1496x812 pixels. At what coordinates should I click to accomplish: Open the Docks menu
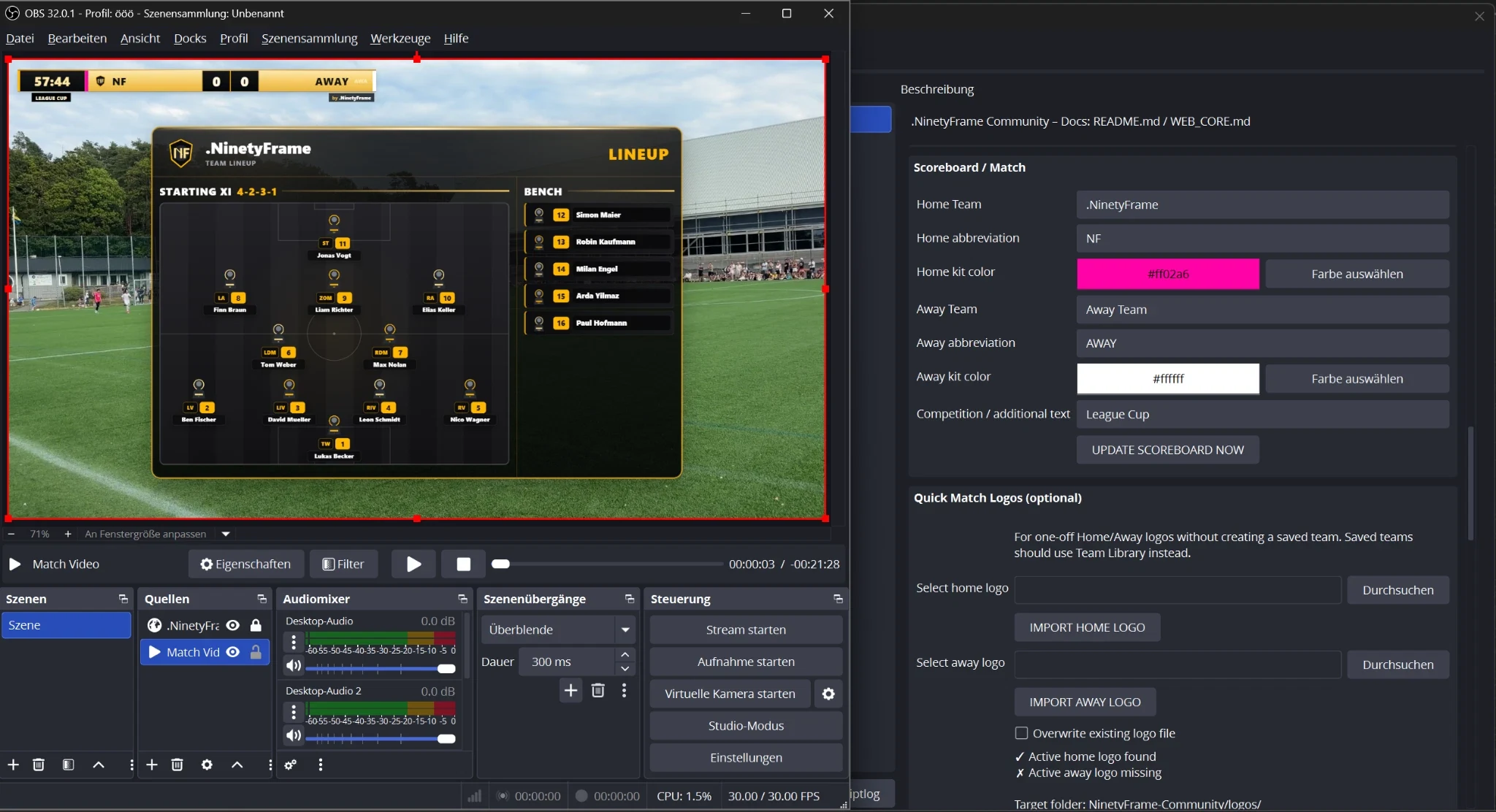tap(190, 38)
